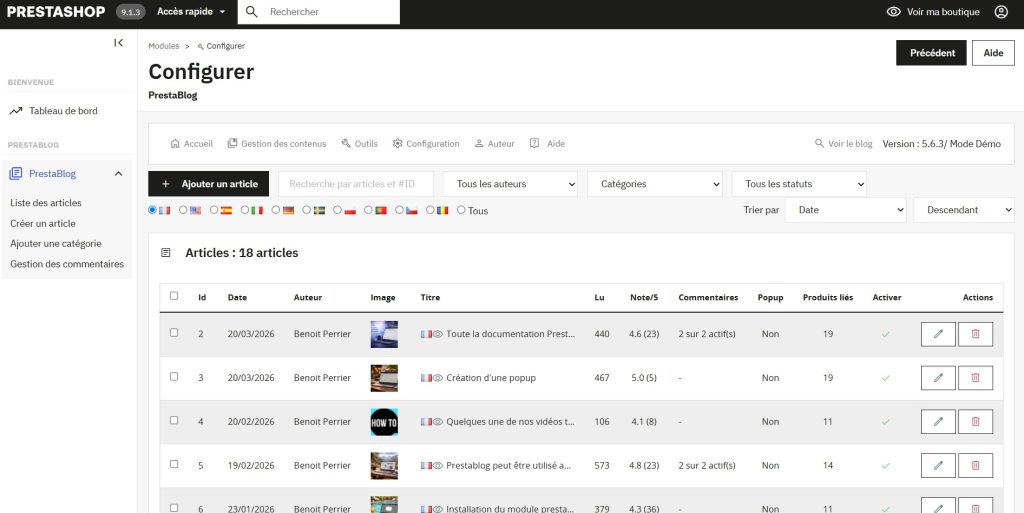
Task: Collapse the PrestaBlog sidebar section chevron
Action: pos(118,174)
